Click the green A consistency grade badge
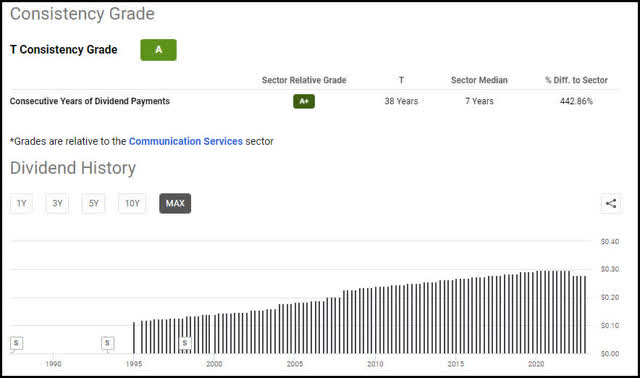The image size is (640, 378). pyautogui.click(x=158, y=50)
